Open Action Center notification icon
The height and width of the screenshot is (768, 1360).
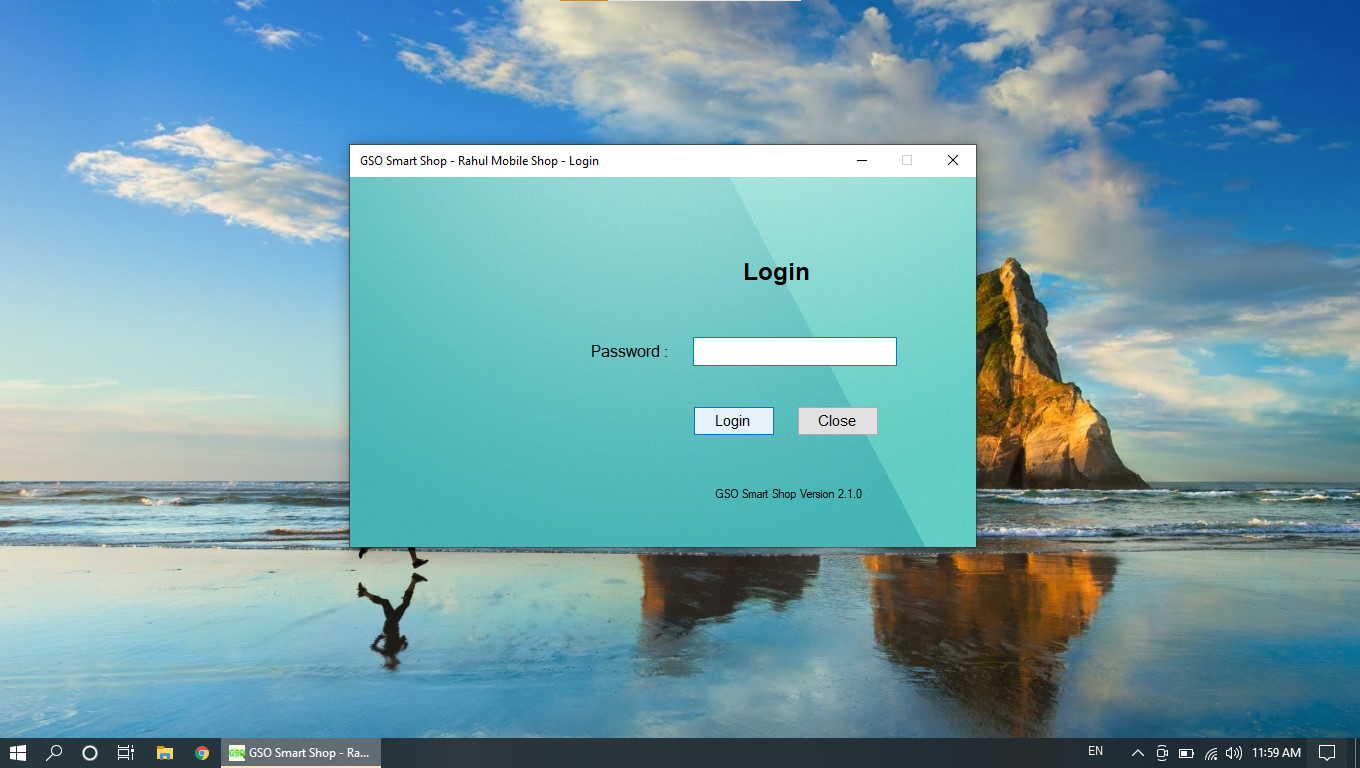tap(1327, 753)
